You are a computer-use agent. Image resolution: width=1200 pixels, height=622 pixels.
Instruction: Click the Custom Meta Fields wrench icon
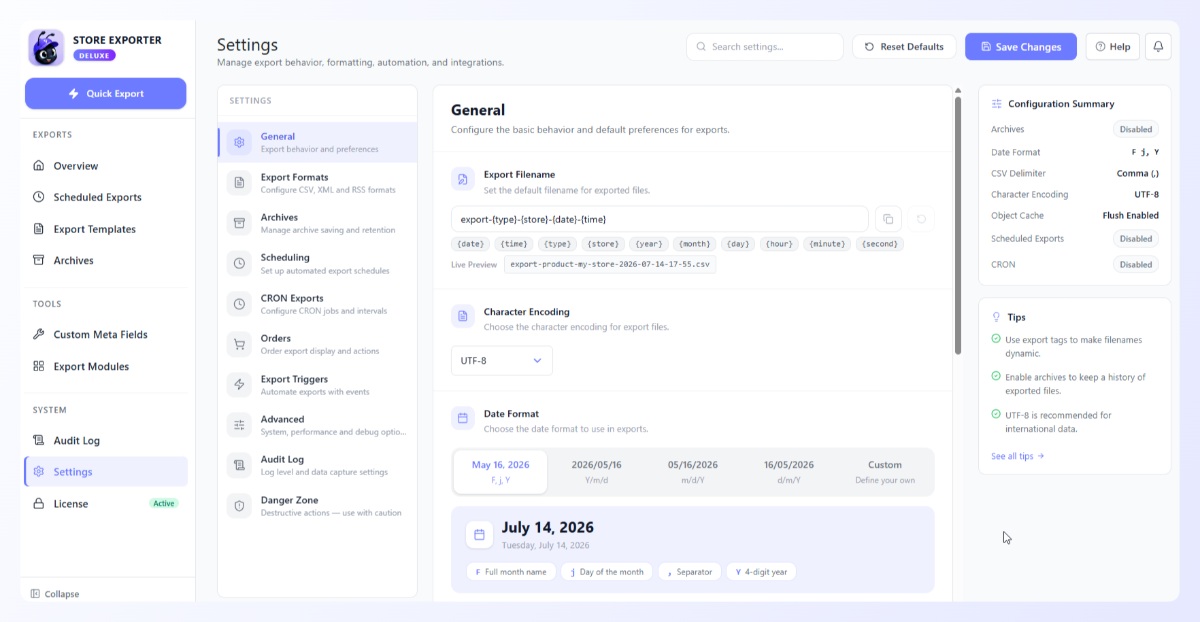click(x=39, y=335)
